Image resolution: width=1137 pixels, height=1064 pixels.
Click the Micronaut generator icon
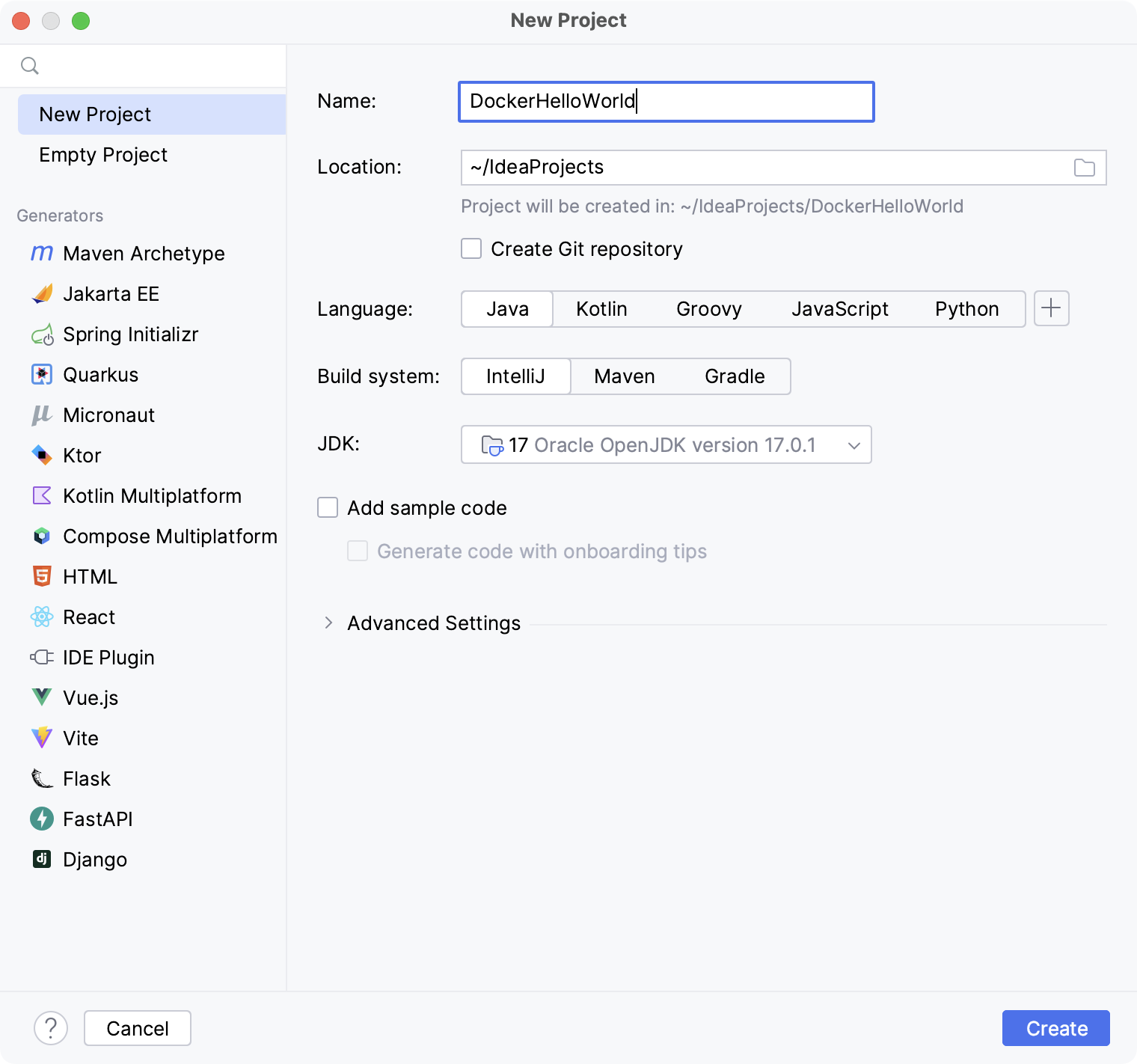click(42, 415)
